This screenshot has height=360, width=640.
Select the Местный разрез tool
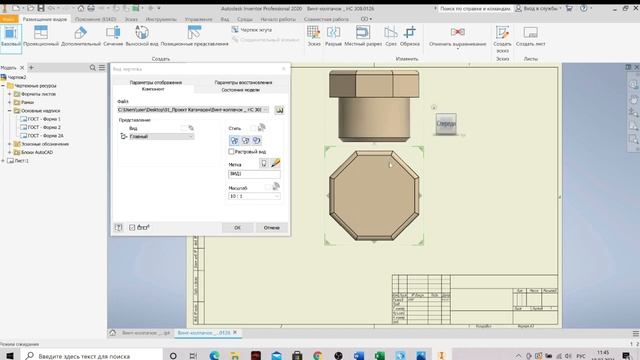coord(363,36)
